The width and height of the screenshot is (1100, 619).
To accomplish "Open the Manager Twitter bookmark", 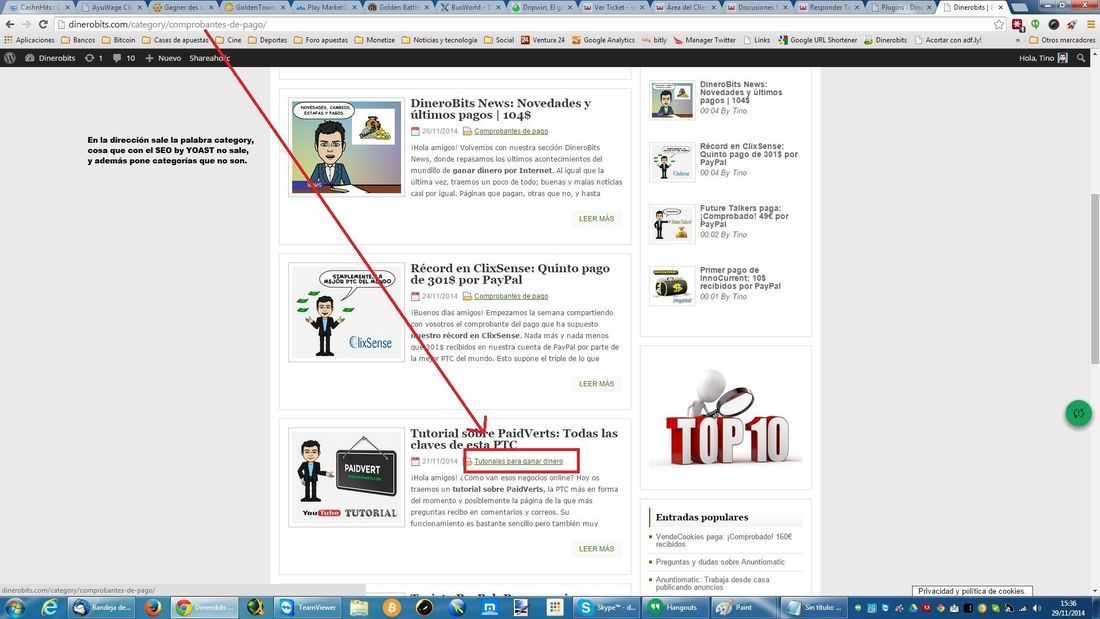I will point(704,40).
